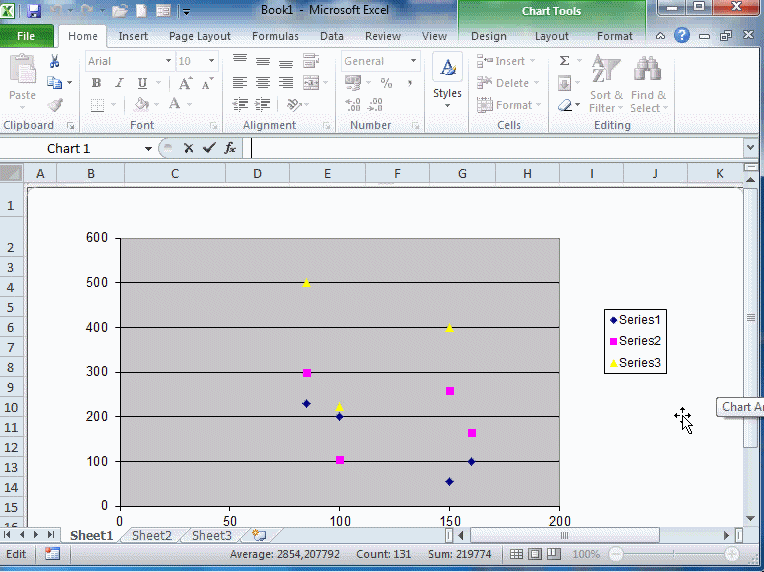764x572 pixels.
Task: Toggle Italic formatting
Action: point(119,83)
